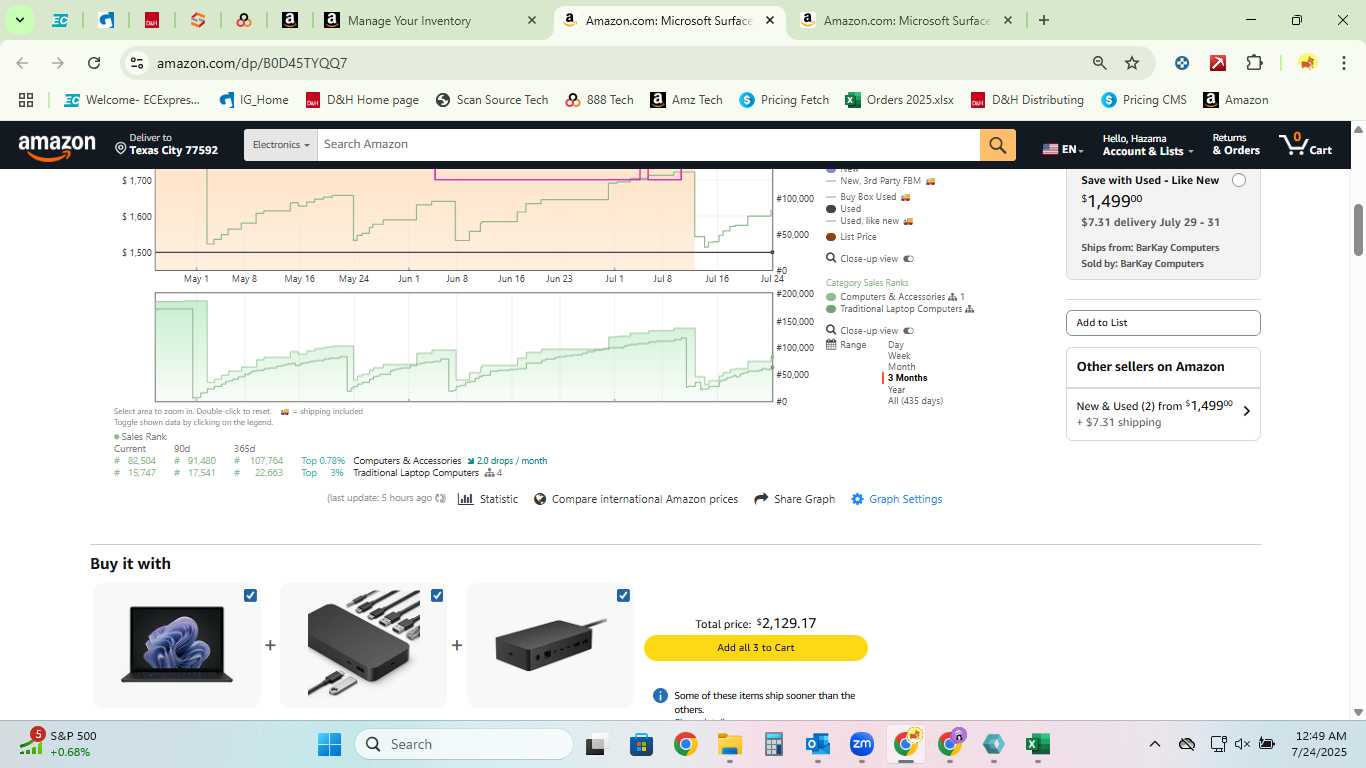Image resolution: width=1366 pixels, height=768 pixels.
Task: Bookmark this page with the star icon
Action: pyautogui.click(x=1132, y=63)
